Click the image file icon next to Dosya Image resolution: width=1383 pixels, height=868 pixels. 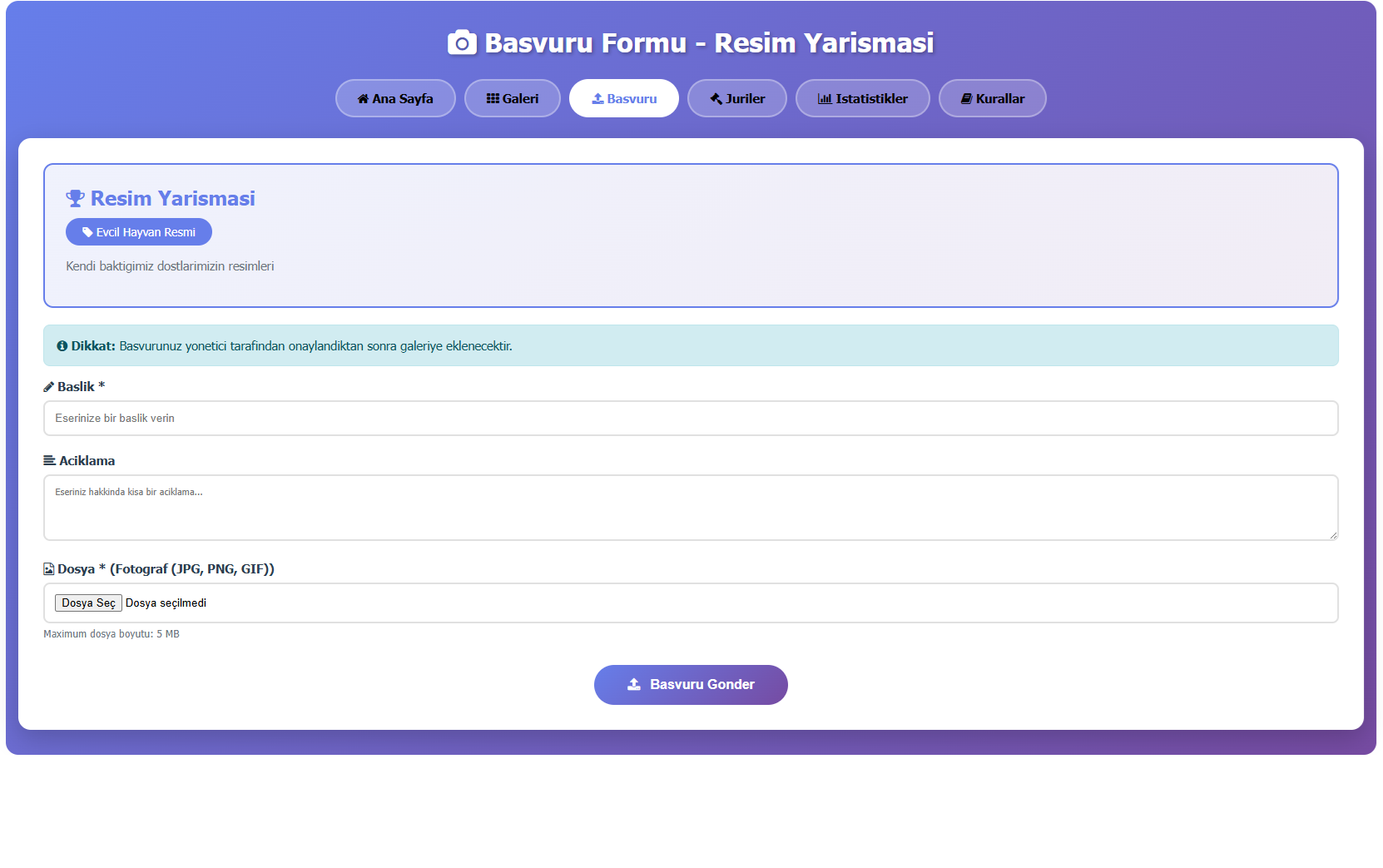pos(49,569)
